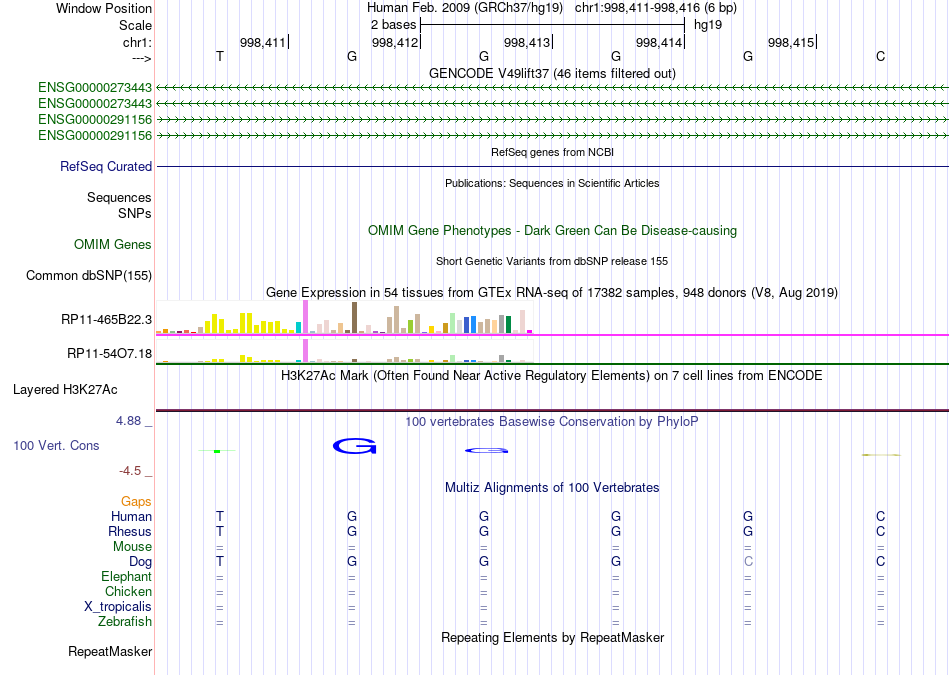
Task: Click the C base in the reference sequence row
Action: (880, 56)
